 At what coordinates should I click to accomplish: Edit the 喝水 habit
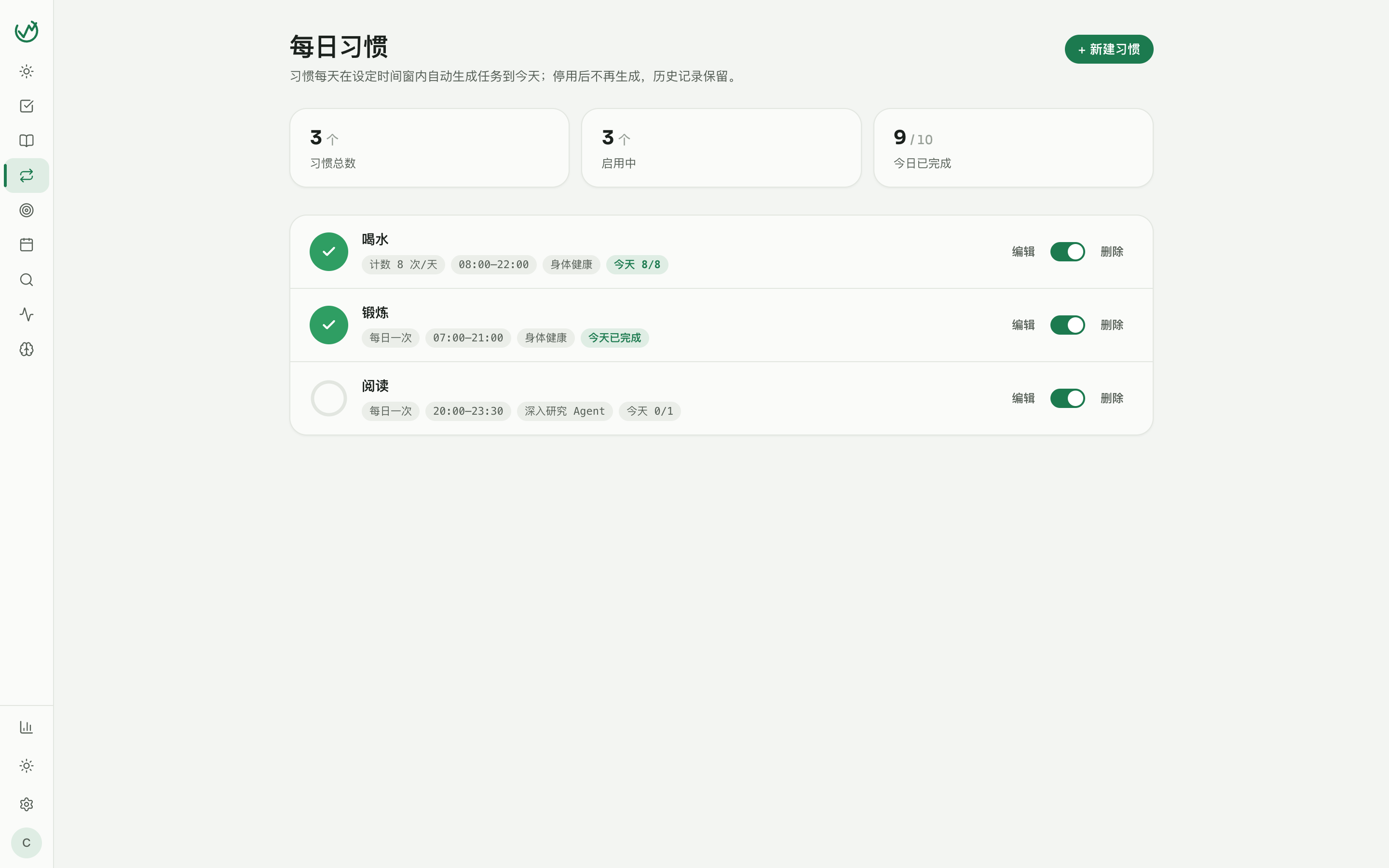[x=1023, y=251]
